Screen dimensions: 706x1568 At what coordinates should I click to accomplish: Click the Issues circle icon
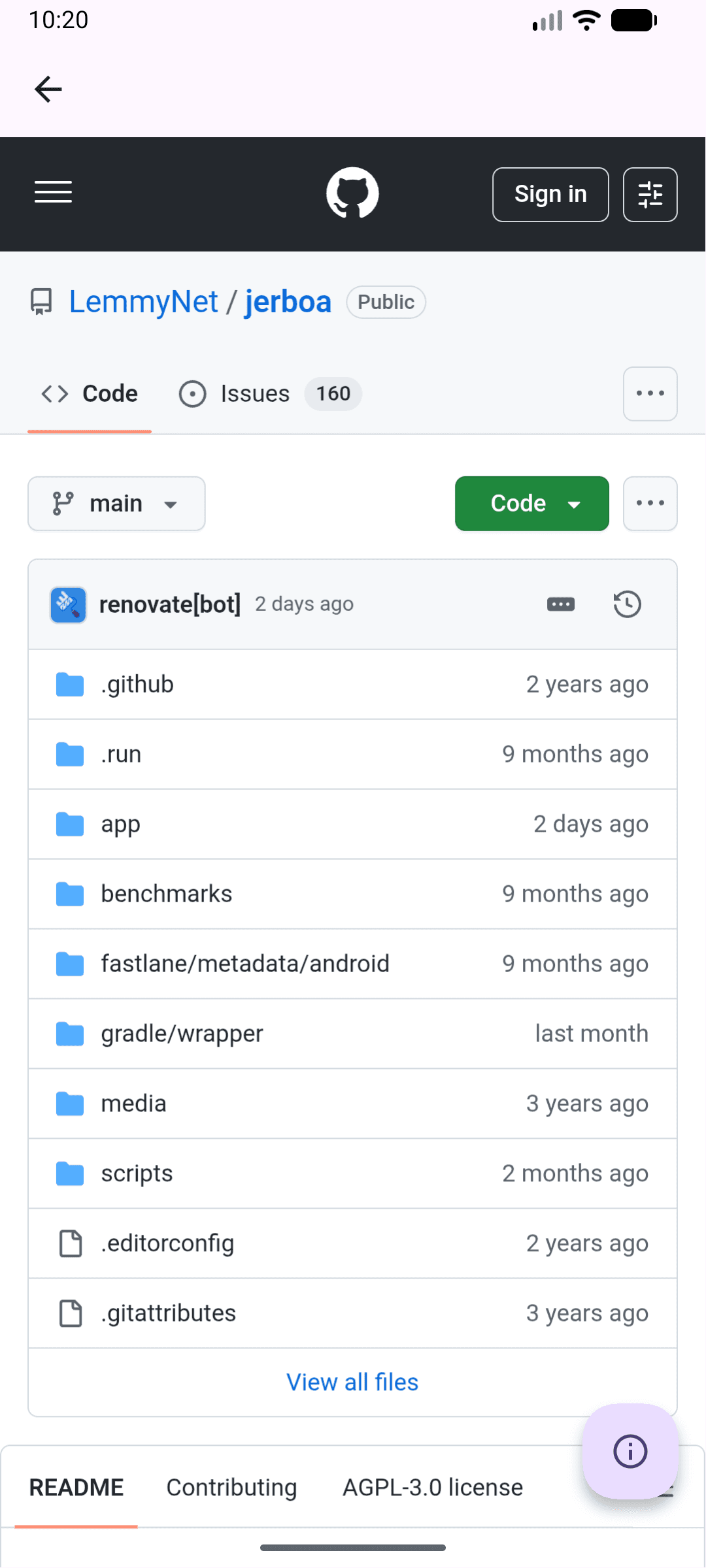(x=193, y=394)
